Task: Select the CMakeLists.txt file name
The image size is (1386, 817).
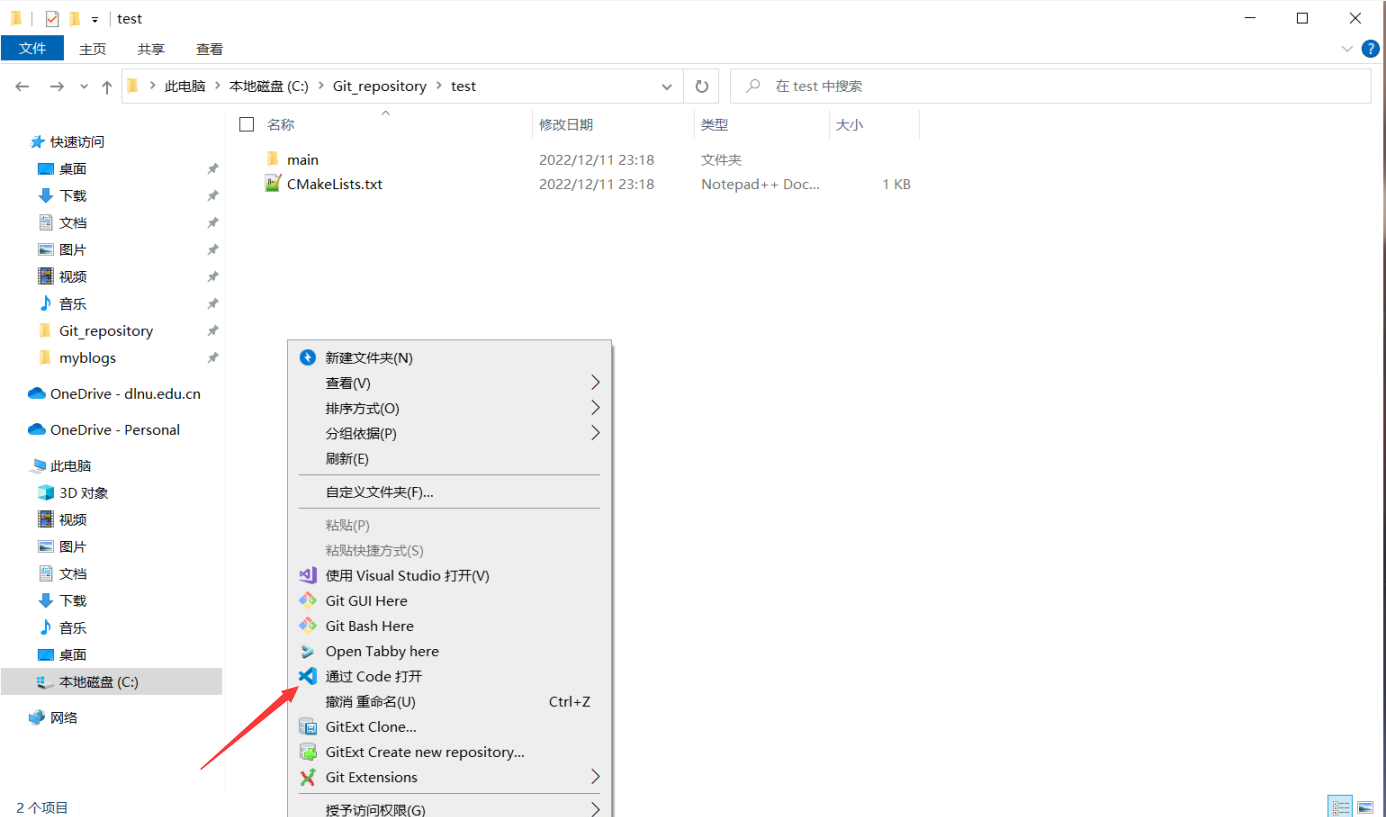Action: (334, 184)
